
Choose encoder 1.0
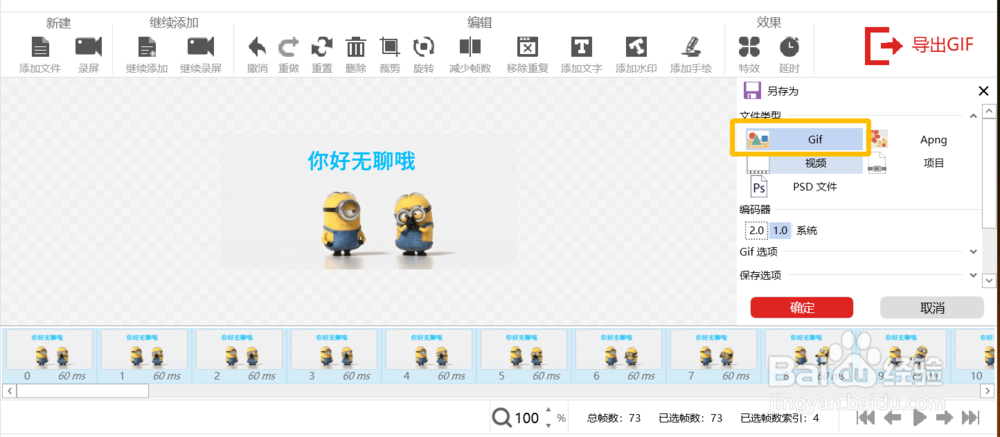(x=780, y=230)
